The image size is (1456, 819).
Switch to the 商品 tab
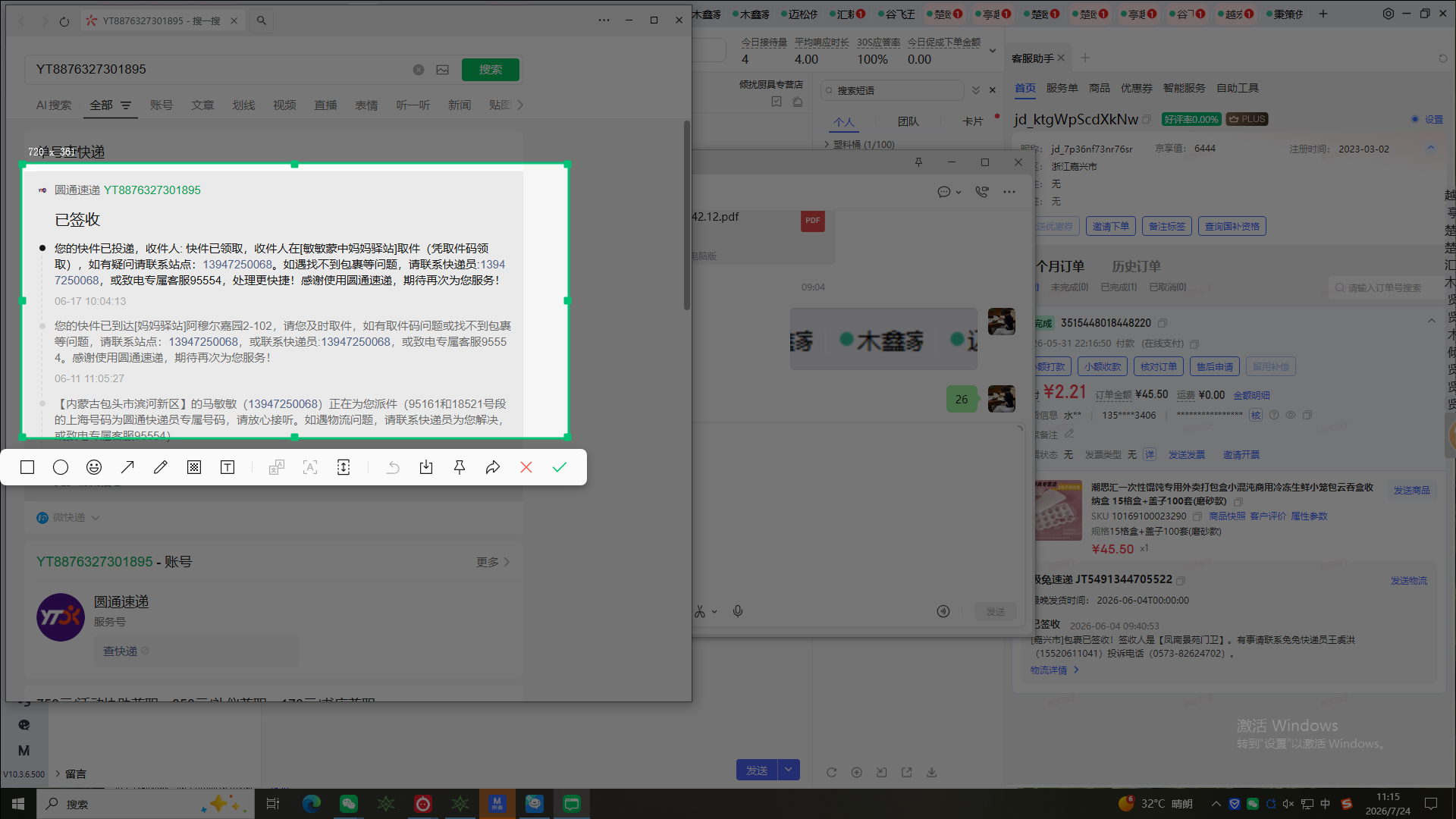1100,88
